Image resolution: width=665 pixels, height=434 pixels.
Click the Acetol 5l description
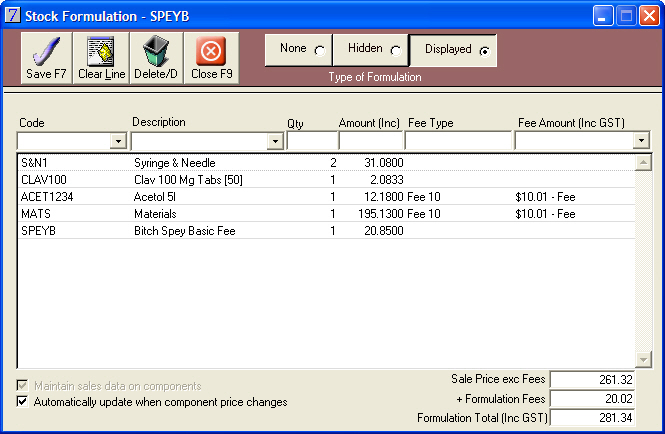pyautogui.click(x=155, y=197)
